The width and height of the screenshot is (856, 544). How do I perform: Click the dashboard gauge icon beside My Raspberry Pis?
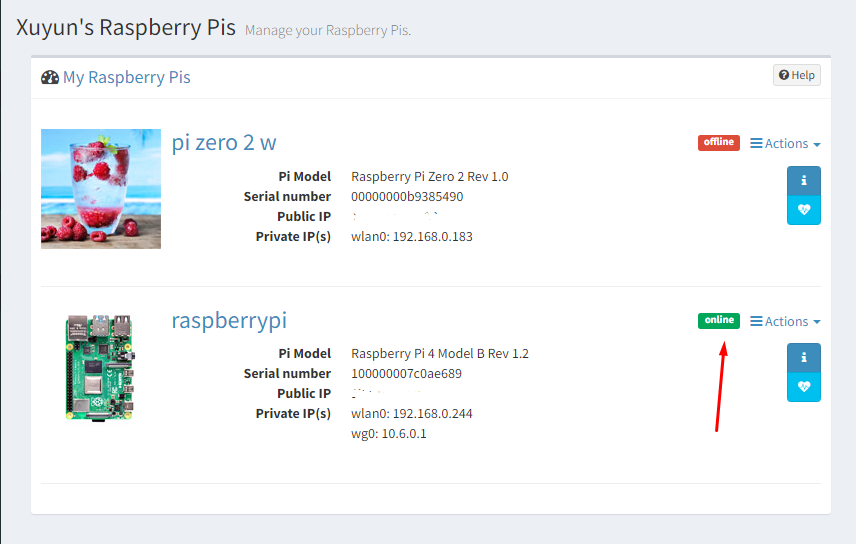click(50, 78)
